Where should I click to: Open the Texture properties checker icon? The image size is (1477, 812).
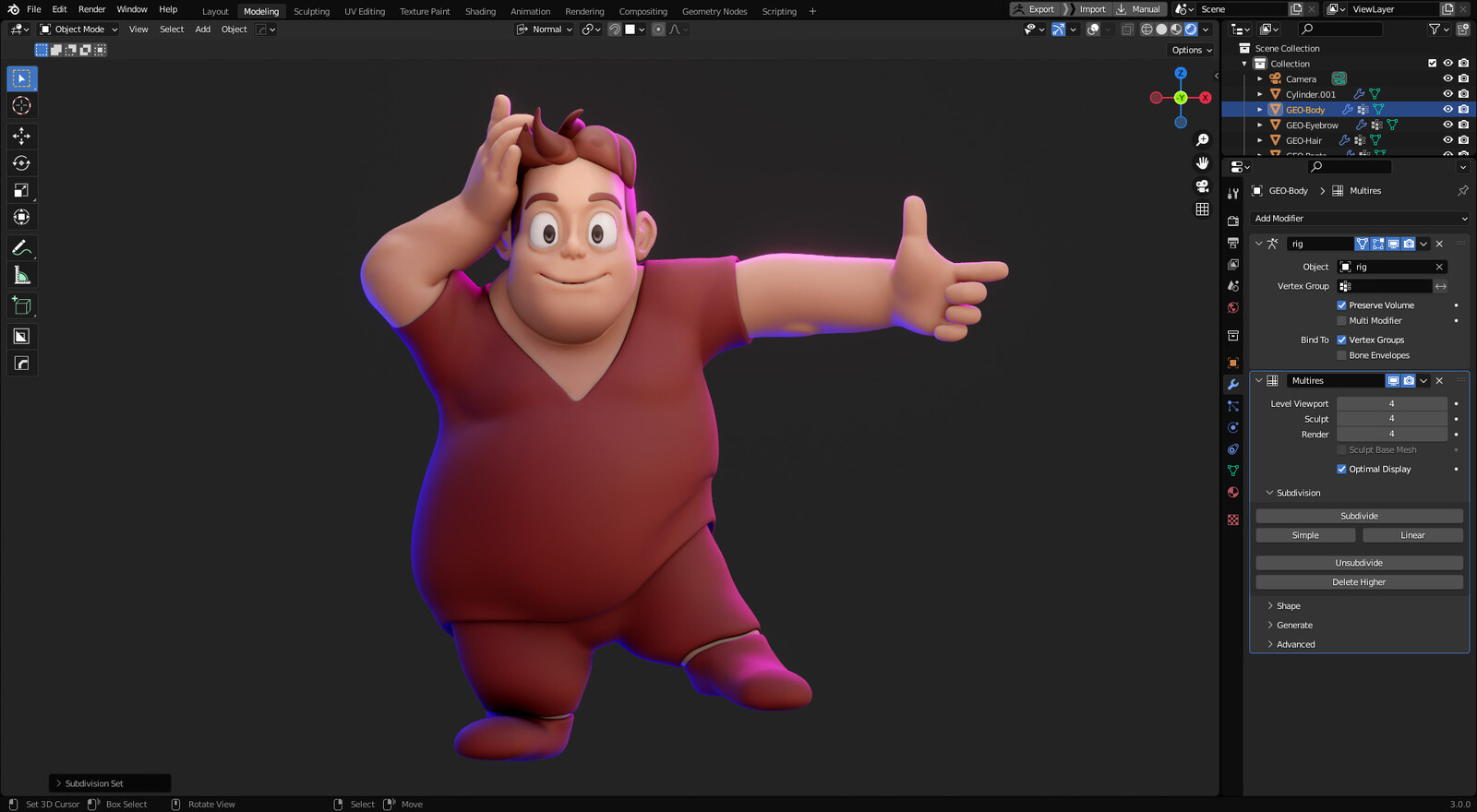pyautogui.click(x=1233, y=520)
